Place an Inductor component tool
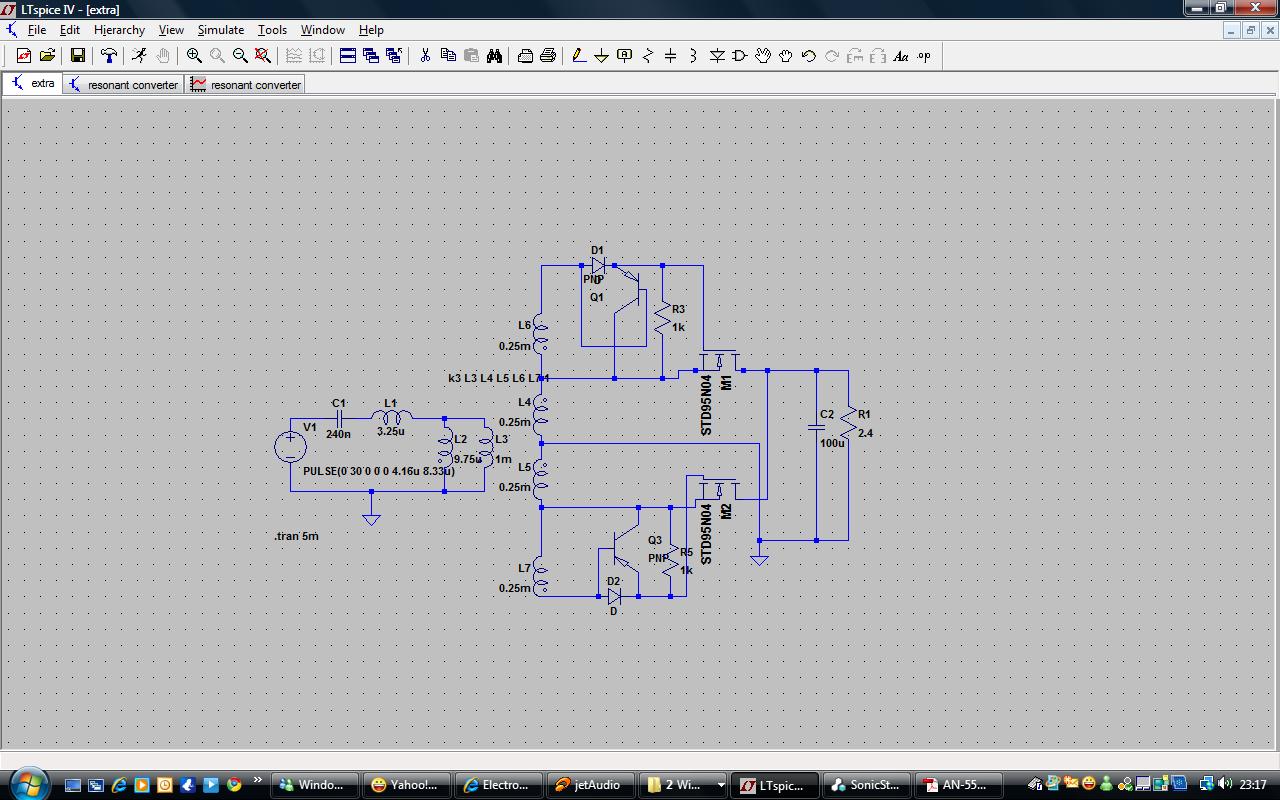Viewport: 1280px width, 800px height. (694, 56)
